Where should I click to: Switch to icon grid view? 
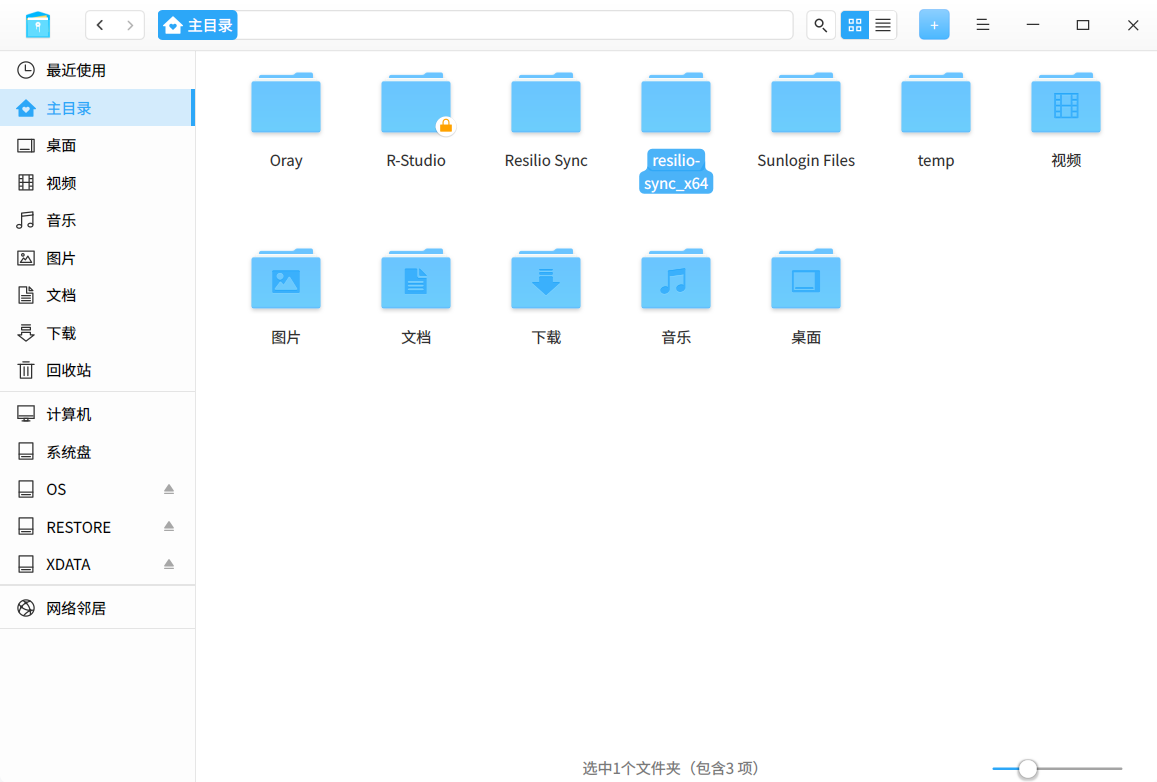pos(854,25)
